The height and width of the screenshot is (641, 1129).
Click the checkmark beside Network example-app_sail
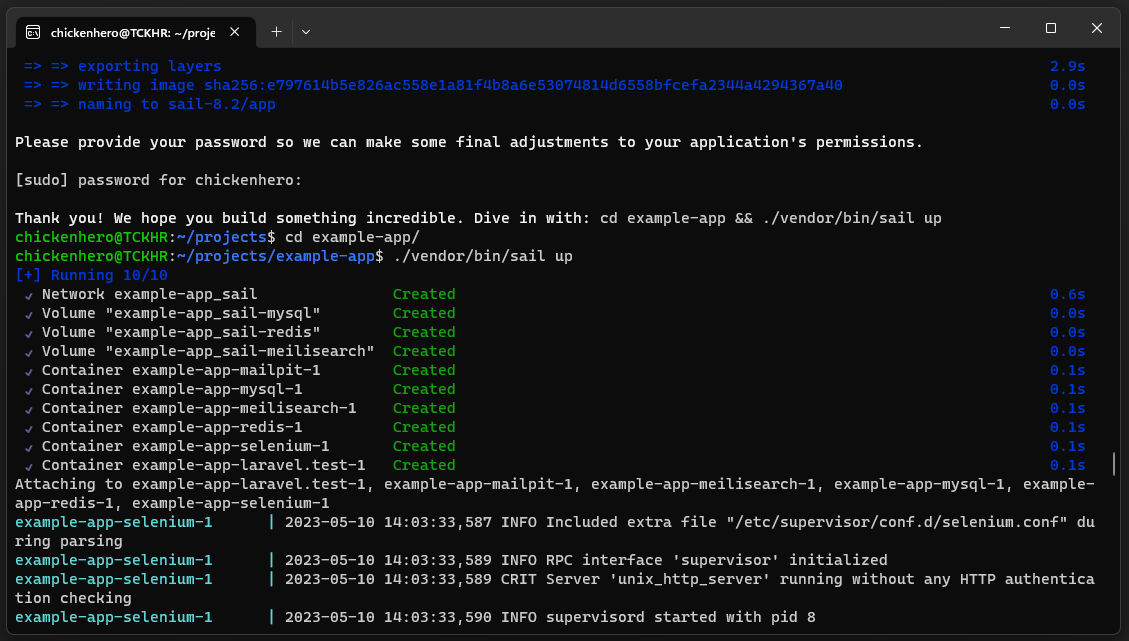pyautogui.click(x=28, y=294)
